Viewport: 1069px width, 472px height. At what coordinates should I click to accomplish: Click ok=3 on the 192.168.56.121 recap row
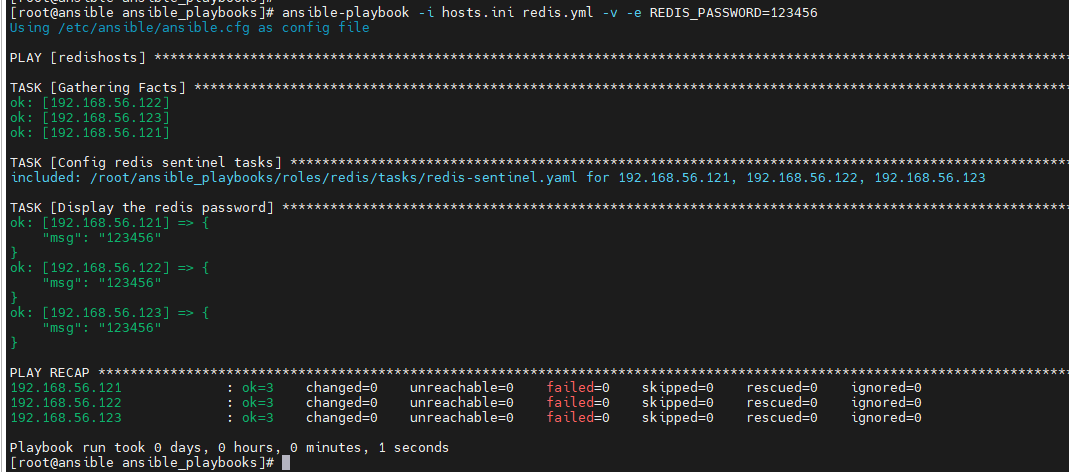(258, 388)
